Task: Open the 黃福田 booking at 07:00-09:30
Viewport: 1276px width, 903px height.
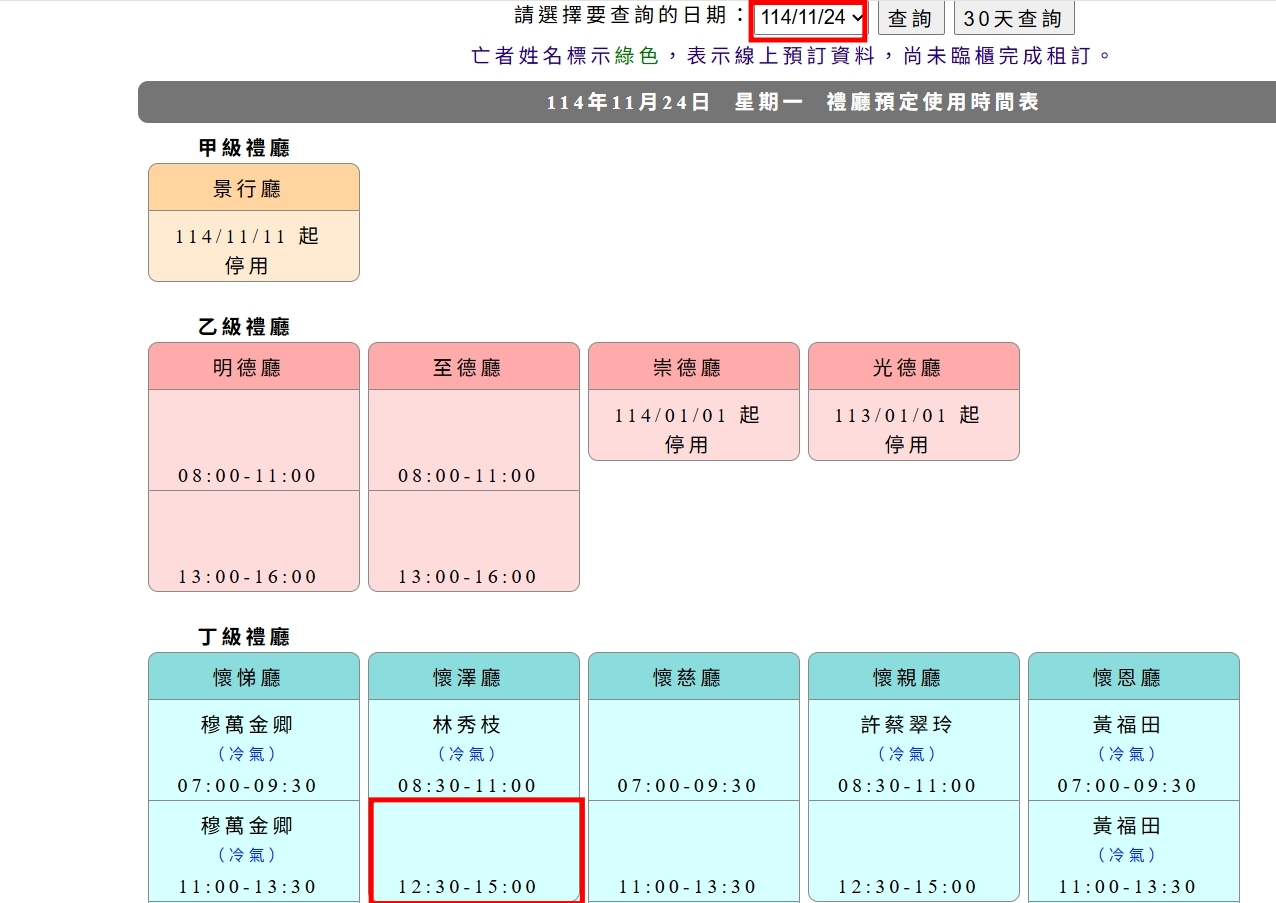Action: pos(1133,750)
